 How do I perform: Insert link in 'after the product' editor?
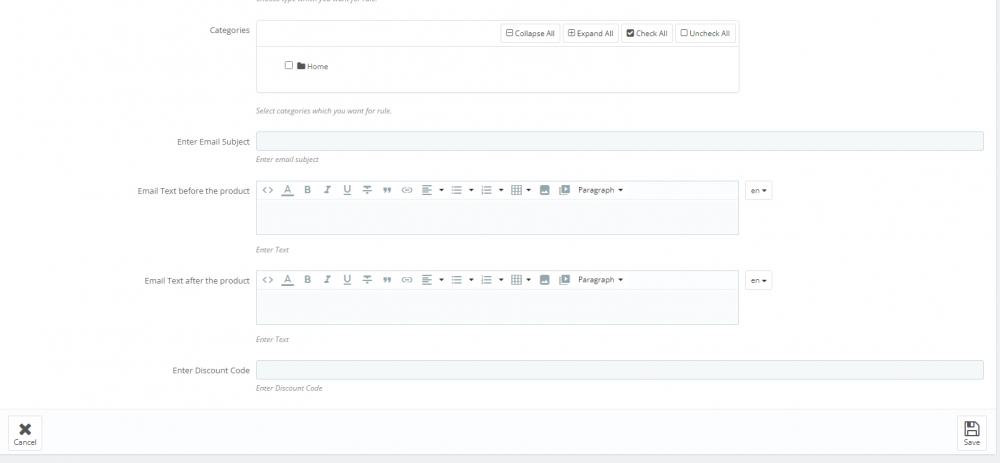pos(407,280)
